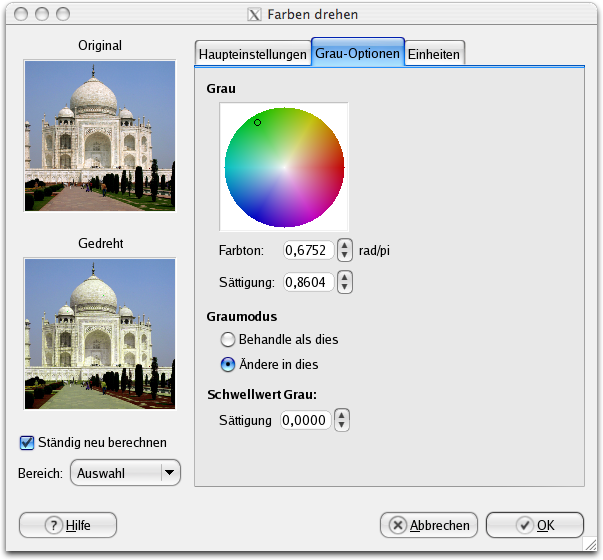The height and width of the screenshot is (560, 603).
Task: Click the 'rad/pi' unit label
Action: pyautogui.click(x=374, y=251)
